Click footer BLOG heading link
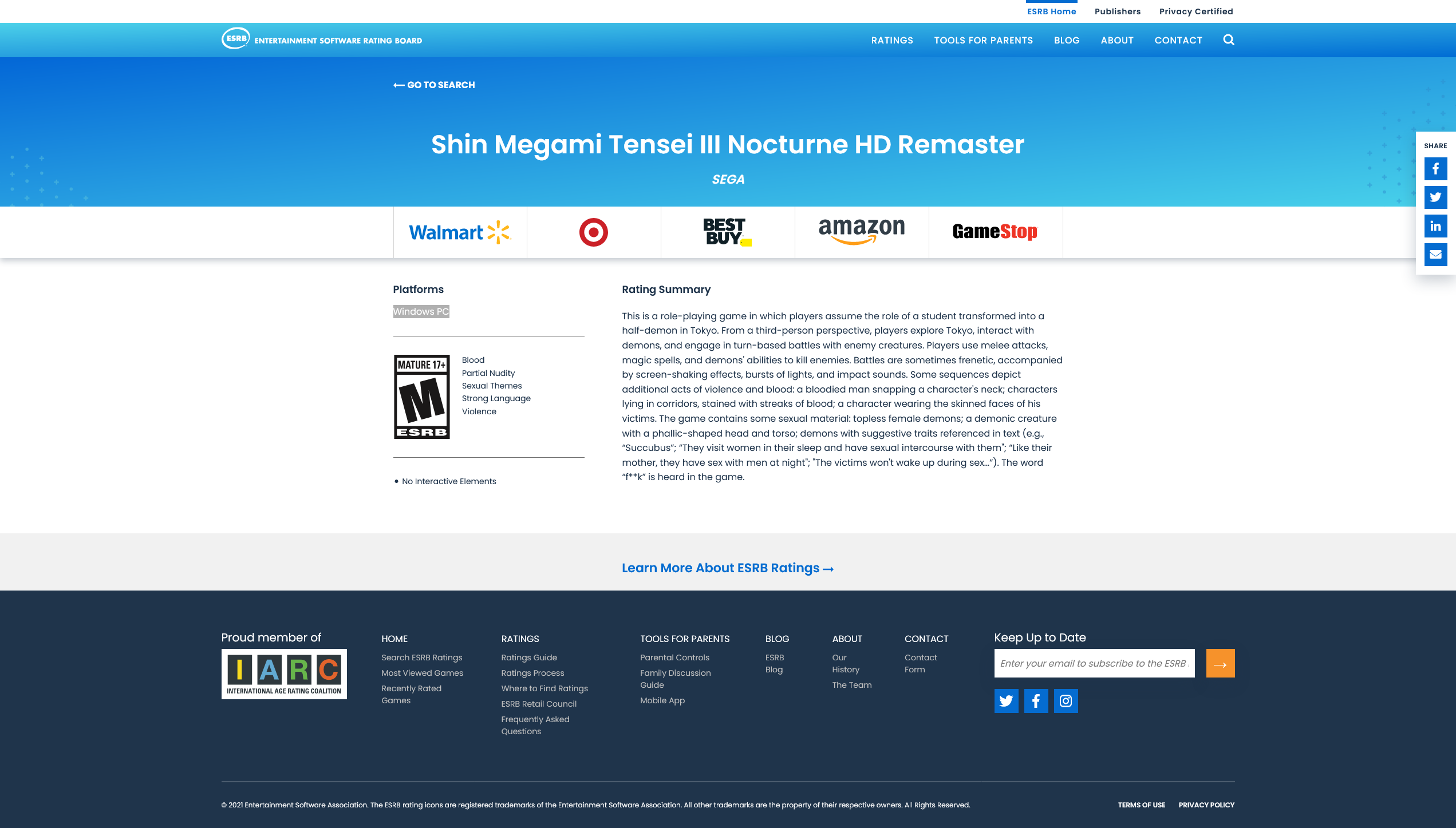 point(778,639)
